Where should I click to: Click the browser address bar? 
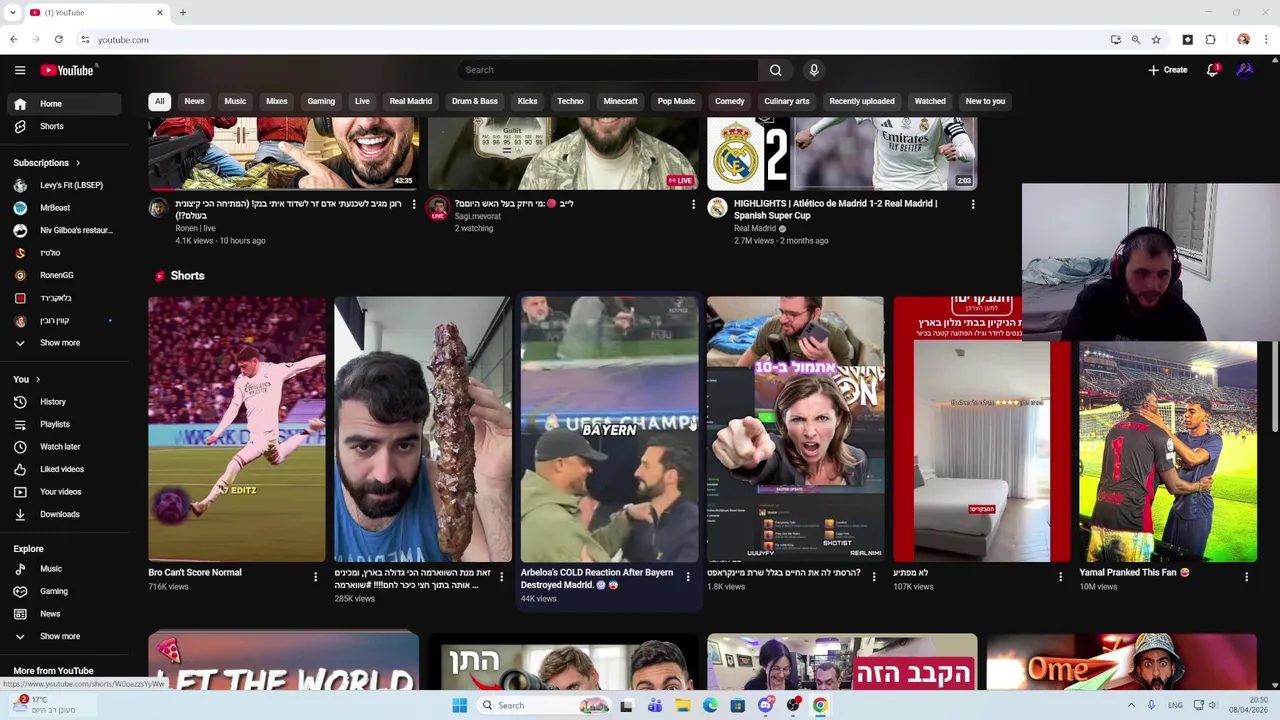[590, 40]
